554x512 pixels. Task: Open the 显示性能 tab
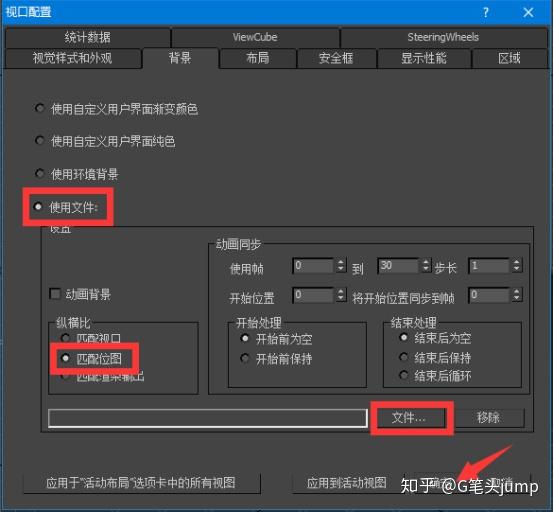[424, 58]
